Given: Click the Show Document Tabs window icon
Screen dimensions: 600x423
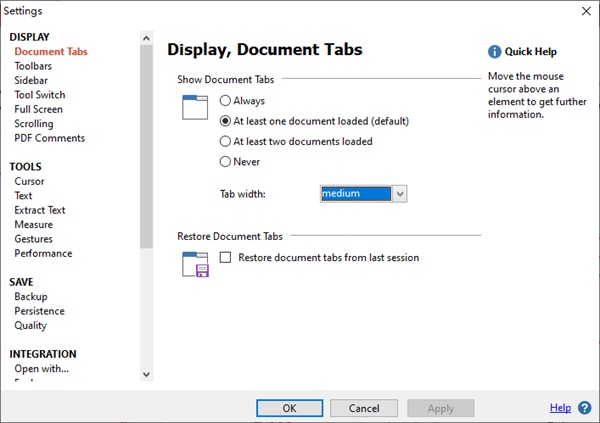Looking at the screenshot, I should point(194,106).
